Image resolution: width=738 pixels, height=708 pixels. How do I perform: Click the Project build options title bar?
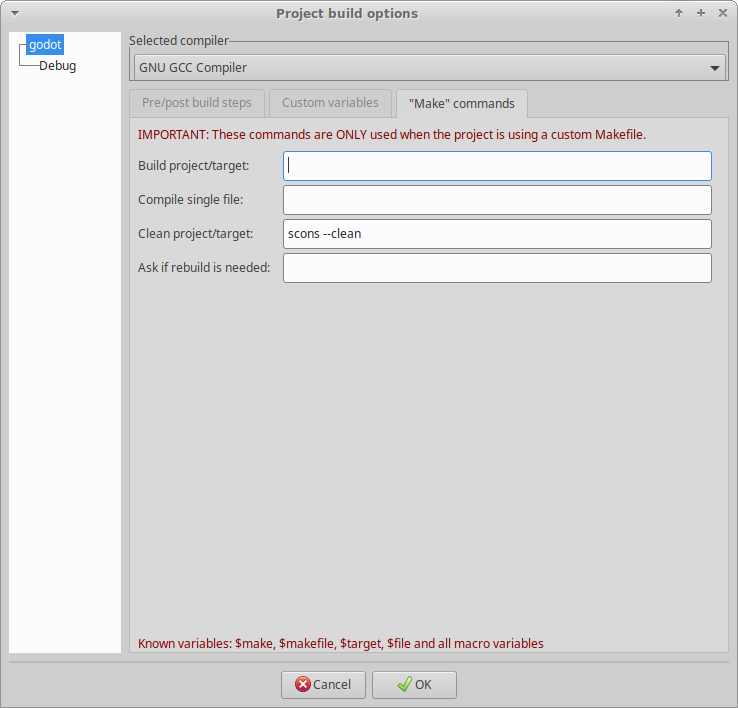coord(346,13)
